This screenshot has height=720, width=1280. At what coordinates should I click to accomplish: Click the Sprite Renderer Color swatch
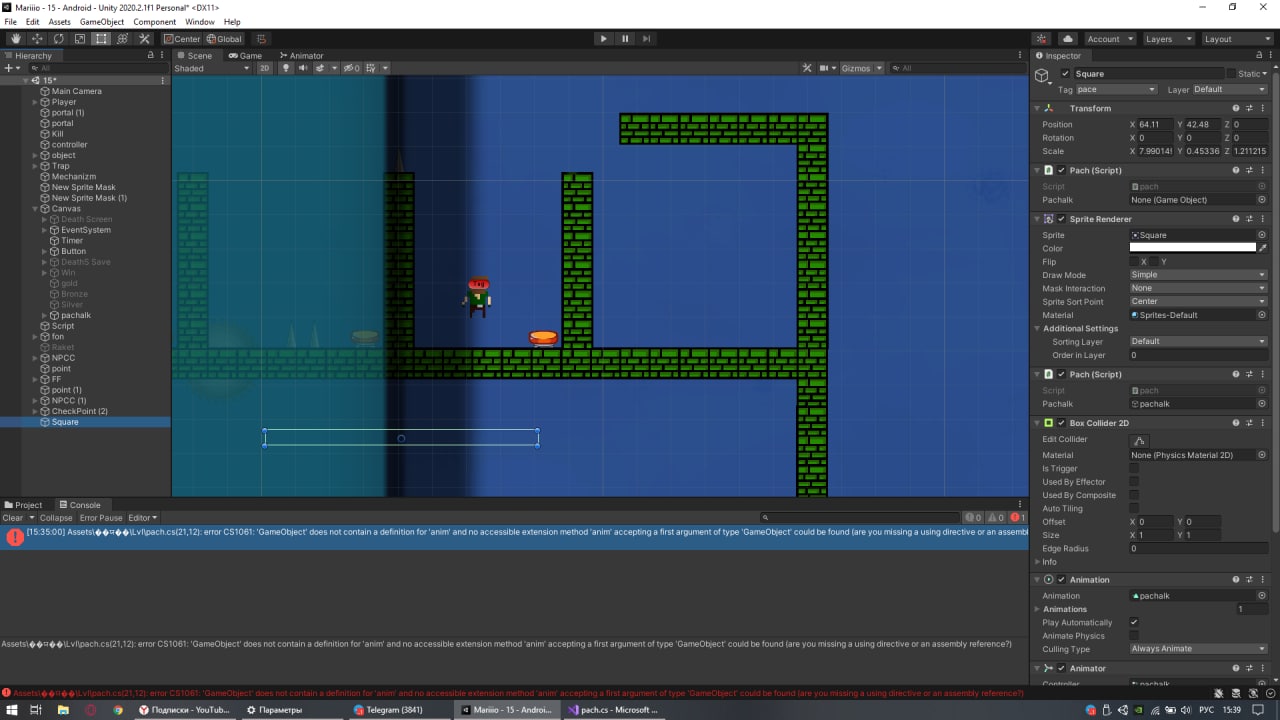(1192, 248)
